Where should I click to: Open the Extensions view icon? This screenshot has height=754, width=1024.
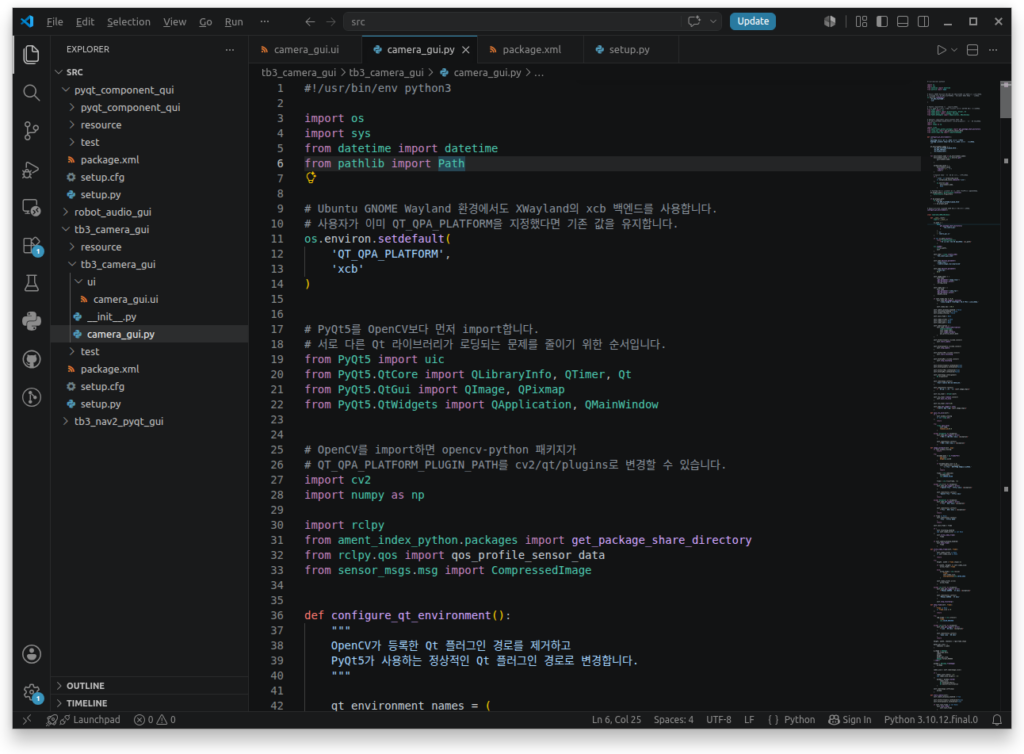pyautogui.click(x=31, y=246)
